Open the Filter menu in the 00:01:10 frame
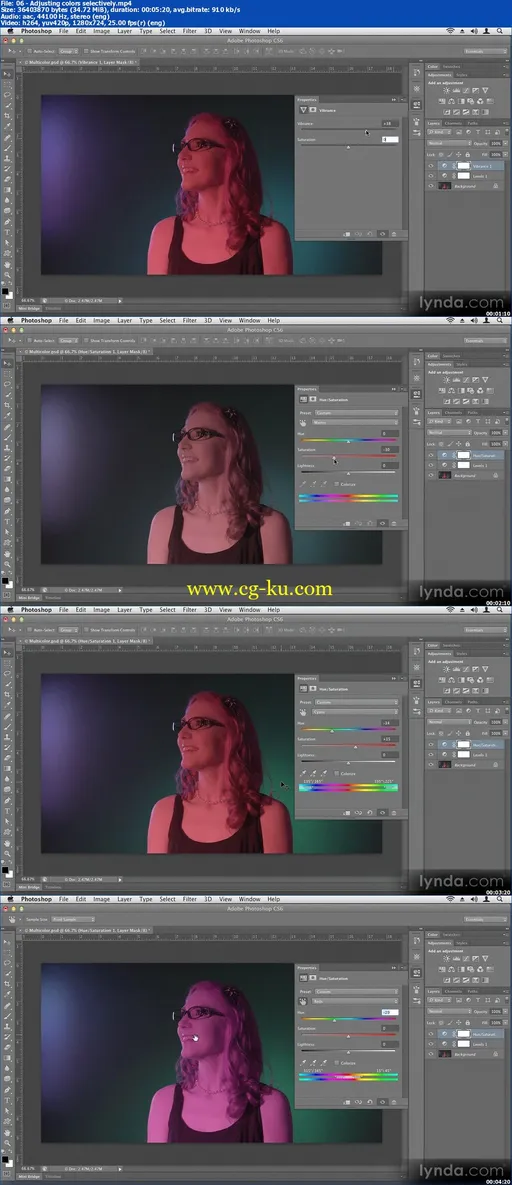The image size is (512, 1185). tap(189, 31)
